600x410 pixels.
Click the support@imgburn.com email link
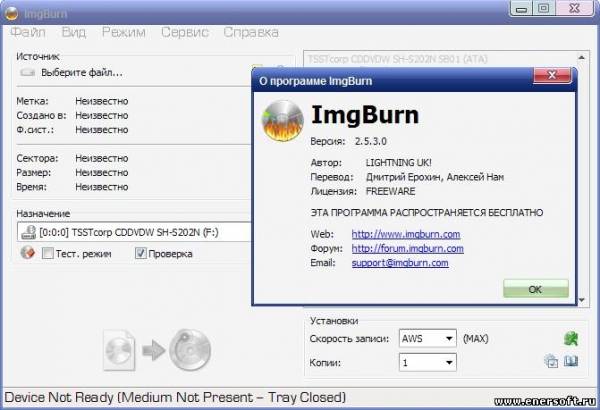(x=400, y=263)
